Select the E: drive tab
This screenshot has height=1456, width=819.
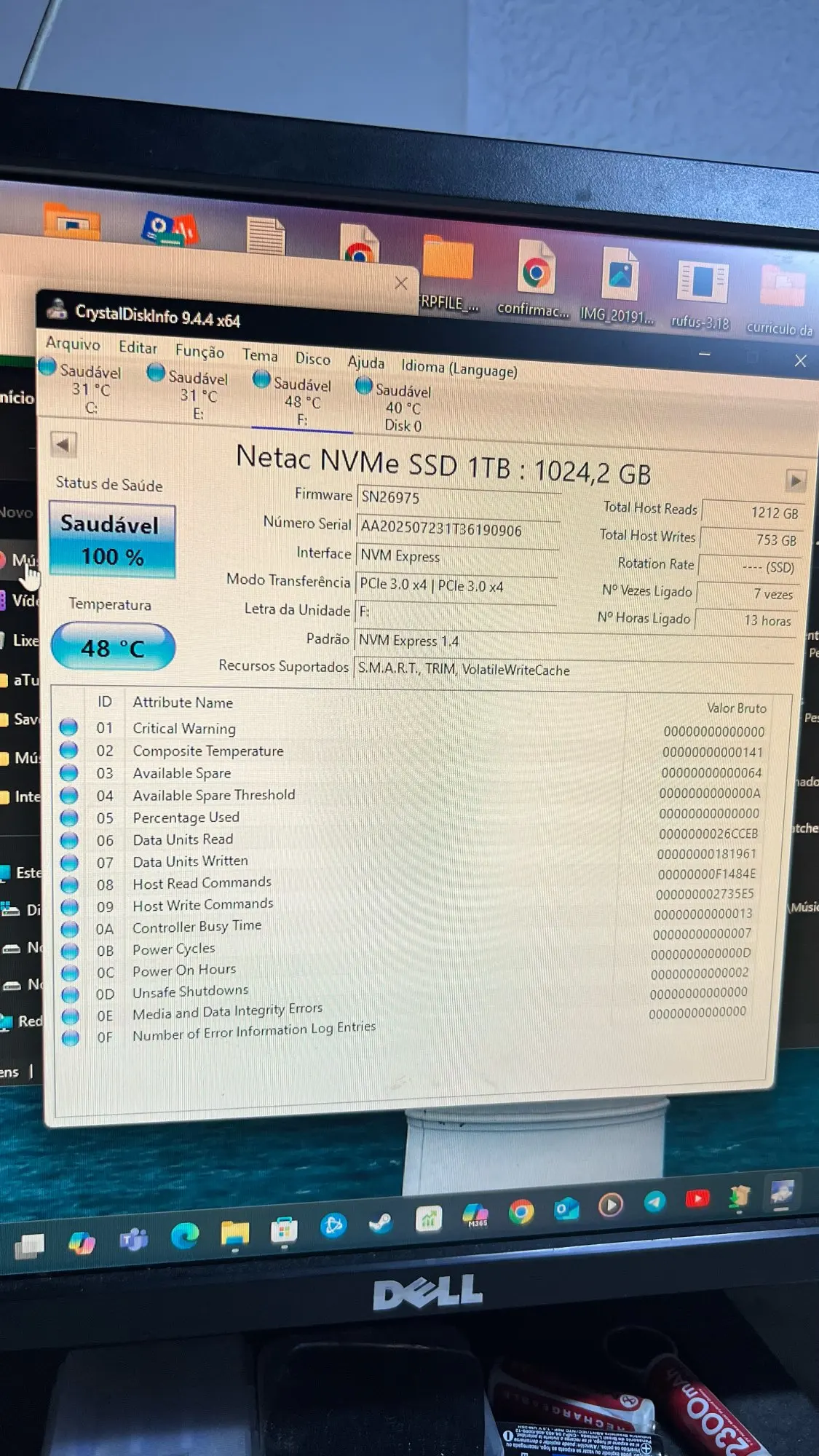pyautogui.click(x=192, y=394)
